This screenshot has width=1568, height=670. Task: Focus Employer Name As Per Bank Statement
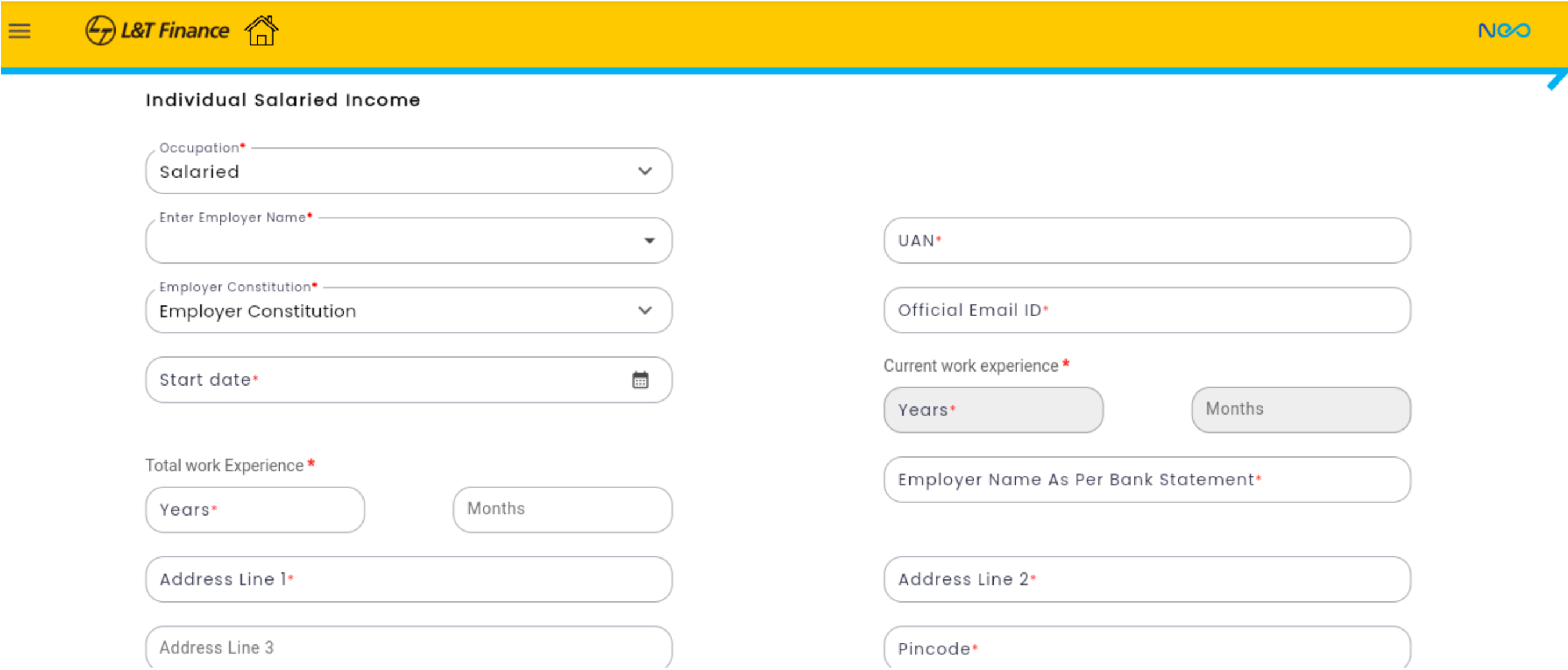coord(1146,480)
